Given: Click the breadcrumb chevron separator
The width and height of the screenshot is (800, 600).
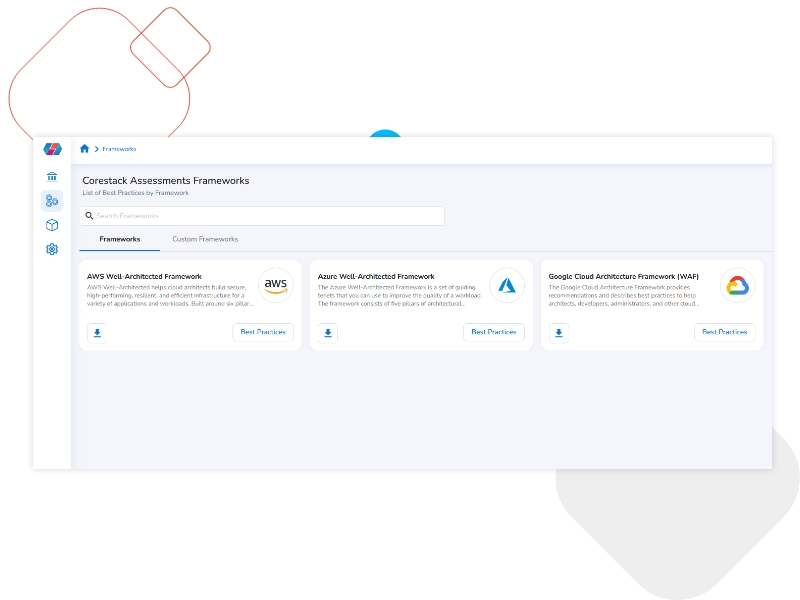Looking at the screenshot, I should 96,149.
